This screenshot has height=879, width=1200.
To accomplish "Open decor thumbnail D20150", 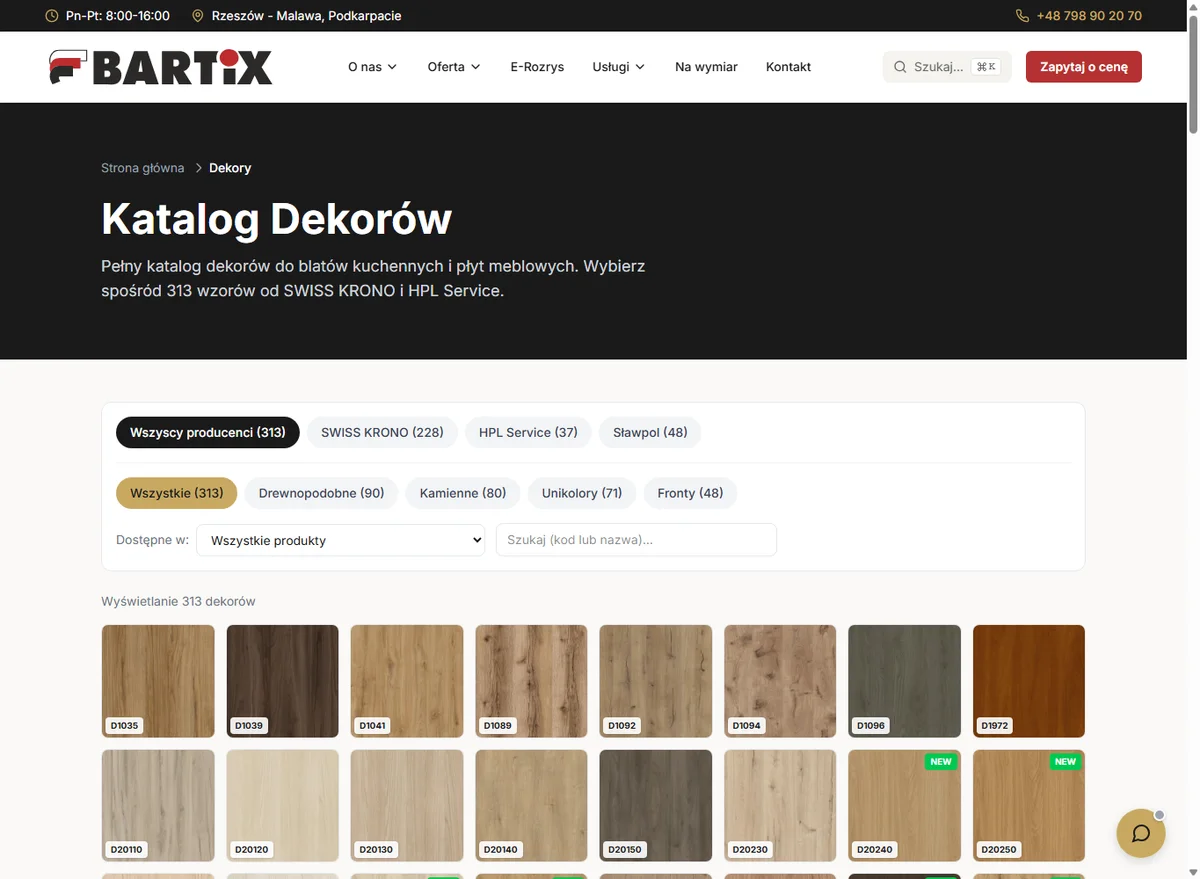I will (656, 806).
